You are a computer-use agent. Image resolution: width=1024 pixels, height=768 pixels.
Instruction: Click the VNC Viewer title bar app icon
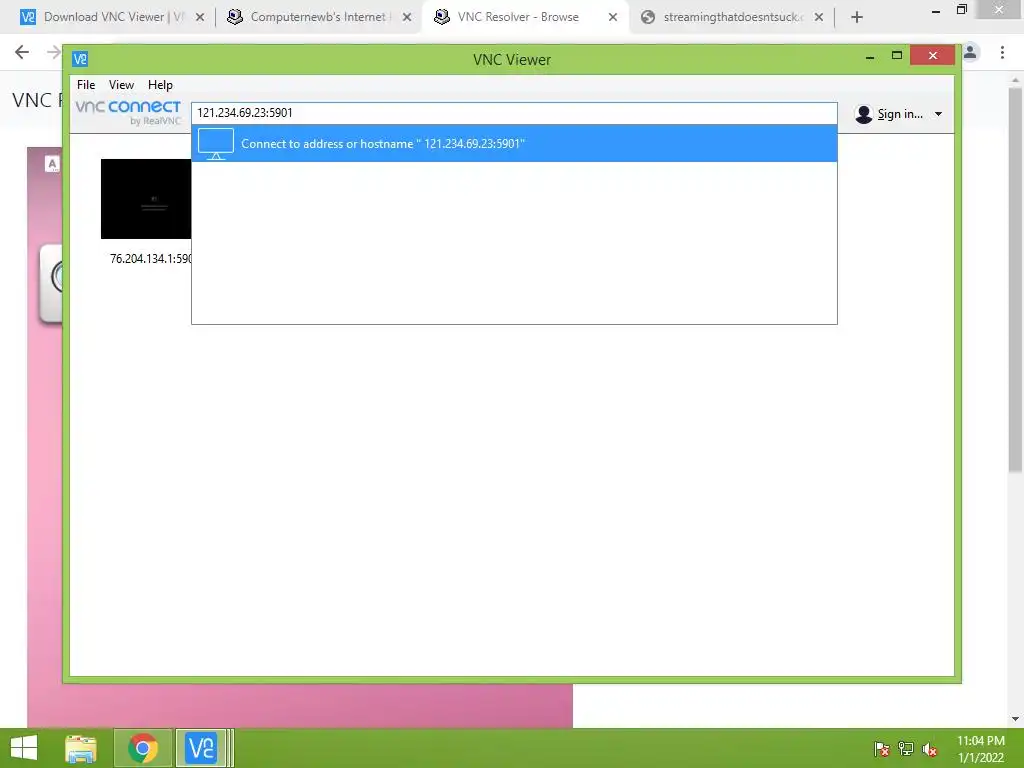point(80,59)
